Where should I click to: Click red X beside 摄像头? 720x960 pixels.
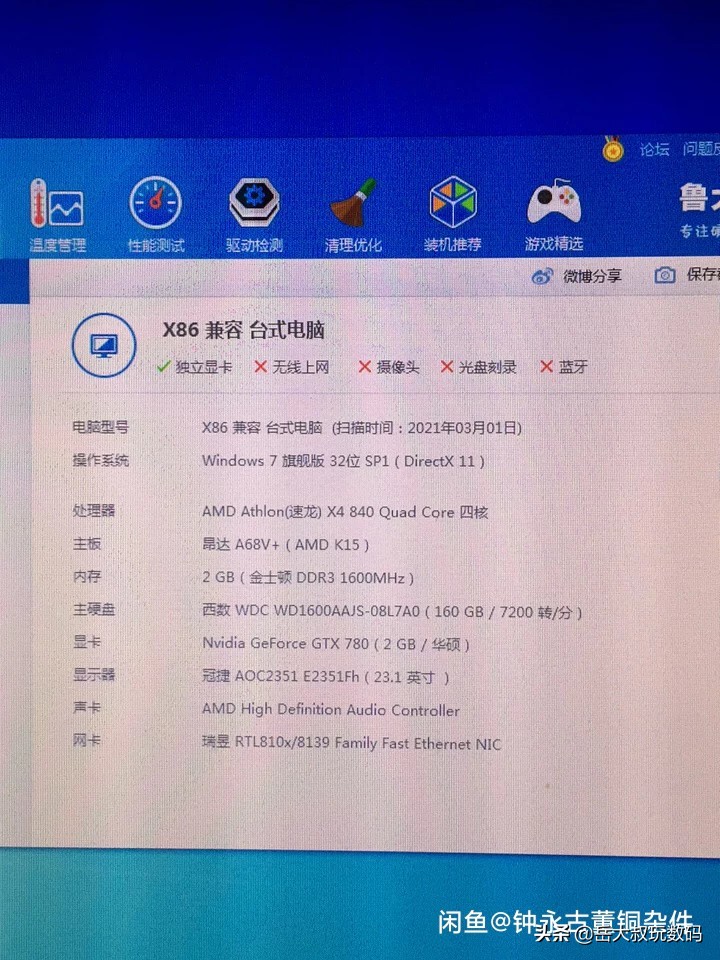365,366
